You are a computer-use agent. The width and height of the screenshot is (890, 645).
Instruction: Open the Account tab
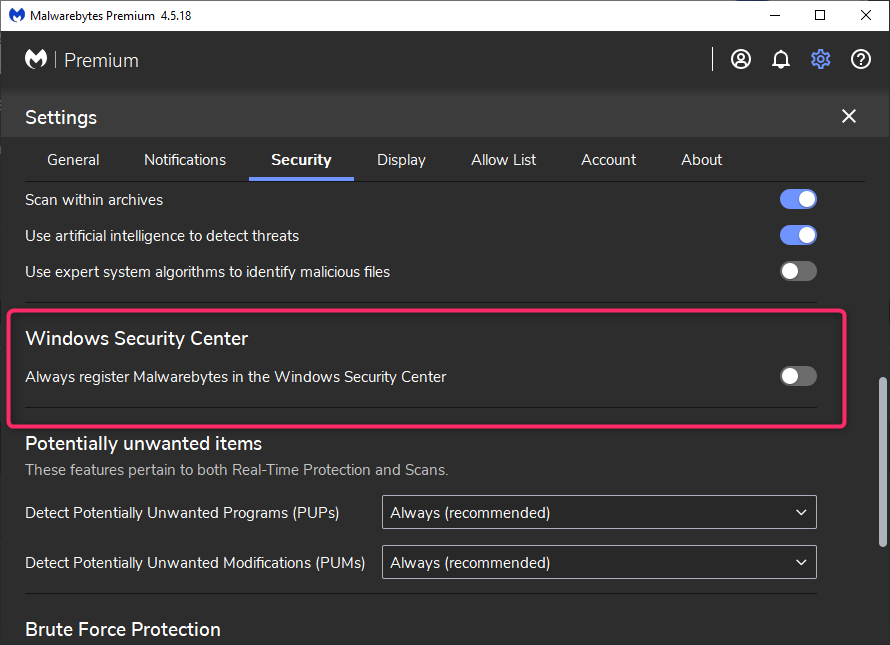point(608,160)
